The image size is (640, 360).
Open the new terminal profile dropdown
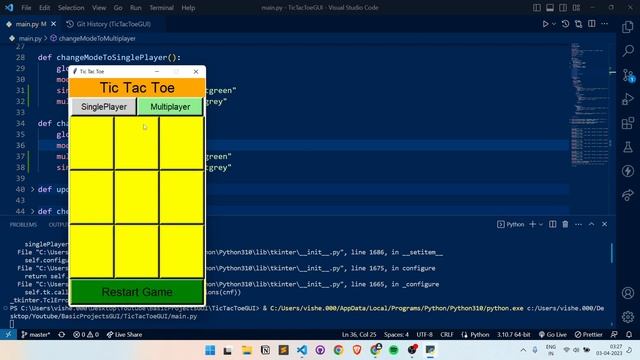(541, 224)
